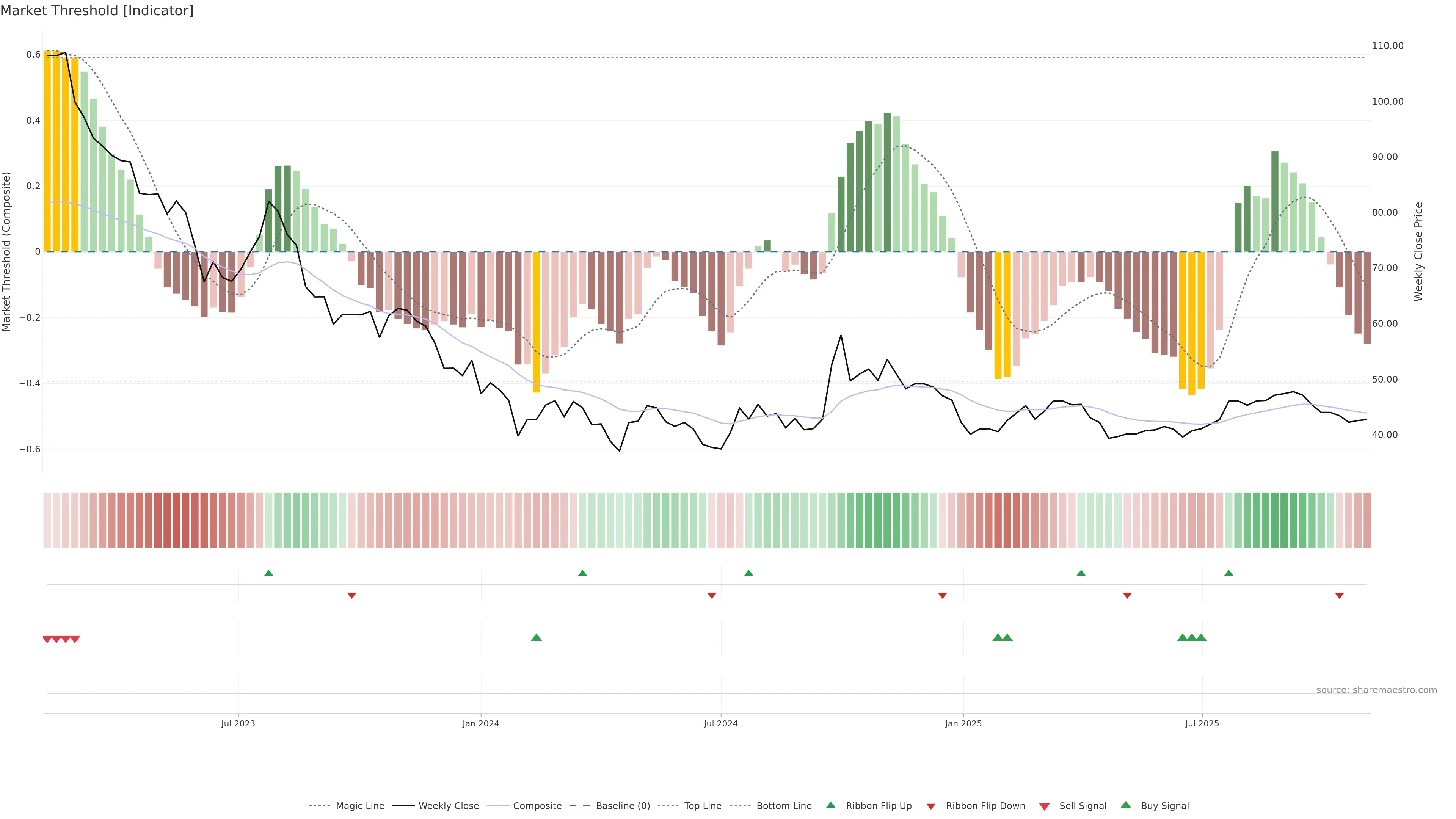Click the Weekly Close Price axis title
This screenshot has height=819, width=1456.
(1418, 251)
